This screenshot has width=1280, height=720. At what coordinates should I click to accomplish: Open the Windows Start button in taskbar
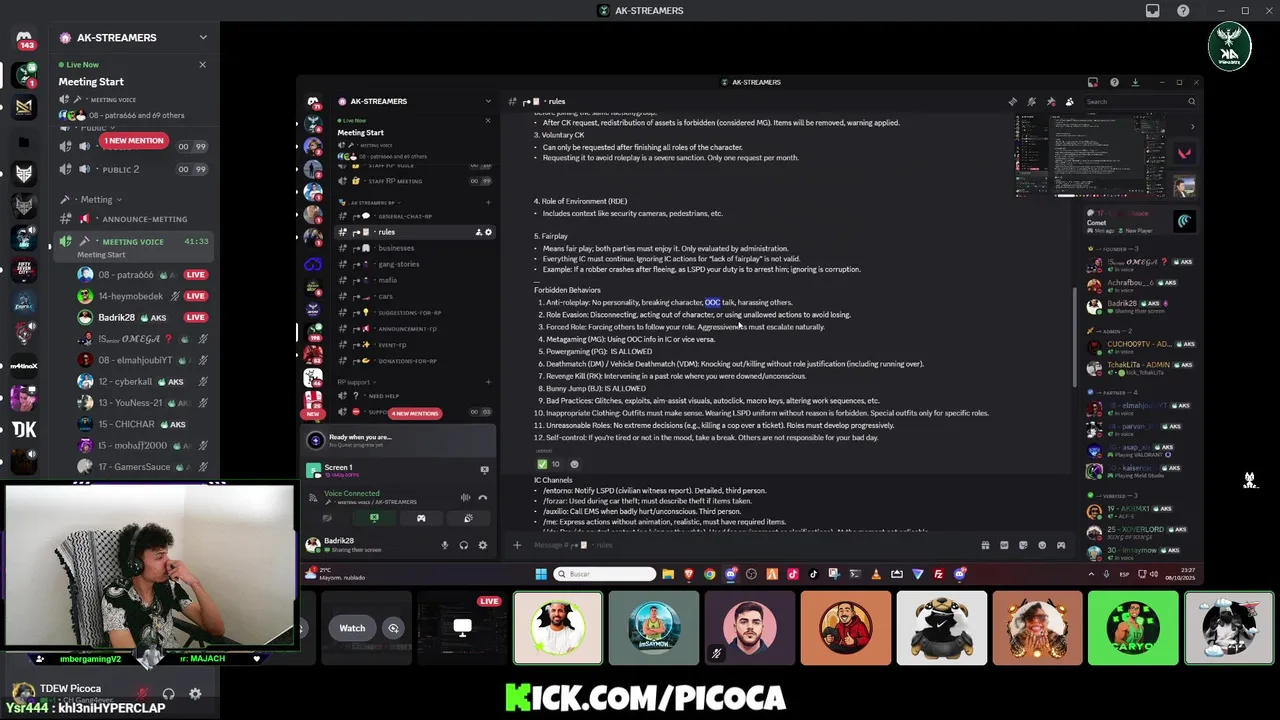pyautogui.click(x=541, y=574)
